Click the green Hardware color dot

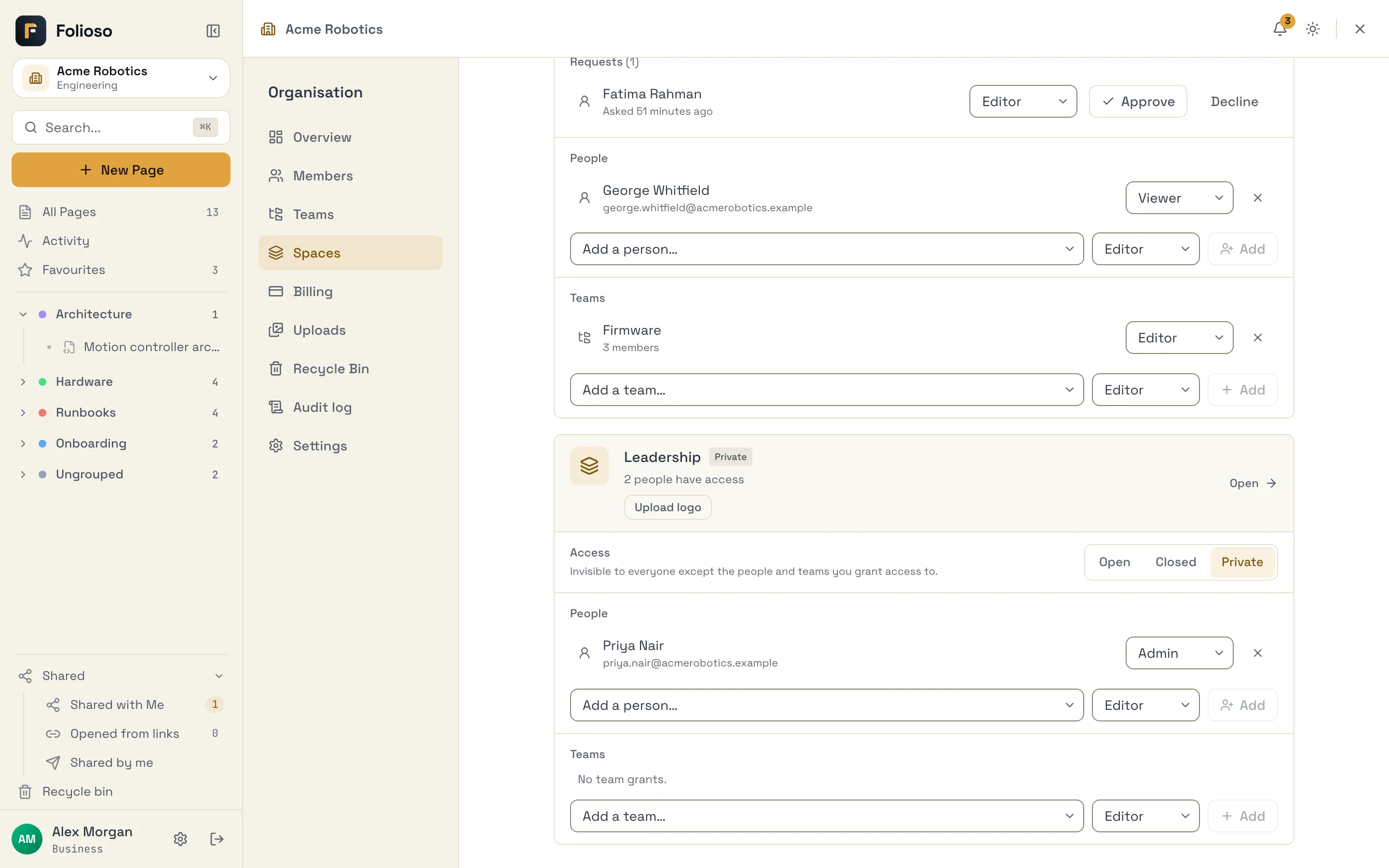point(42,382)
